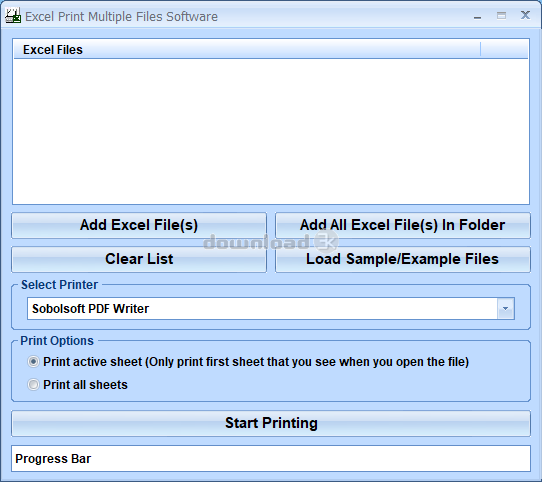
Task: Click the Add Excel File(s) button
Action: click(x=139, y=225)
